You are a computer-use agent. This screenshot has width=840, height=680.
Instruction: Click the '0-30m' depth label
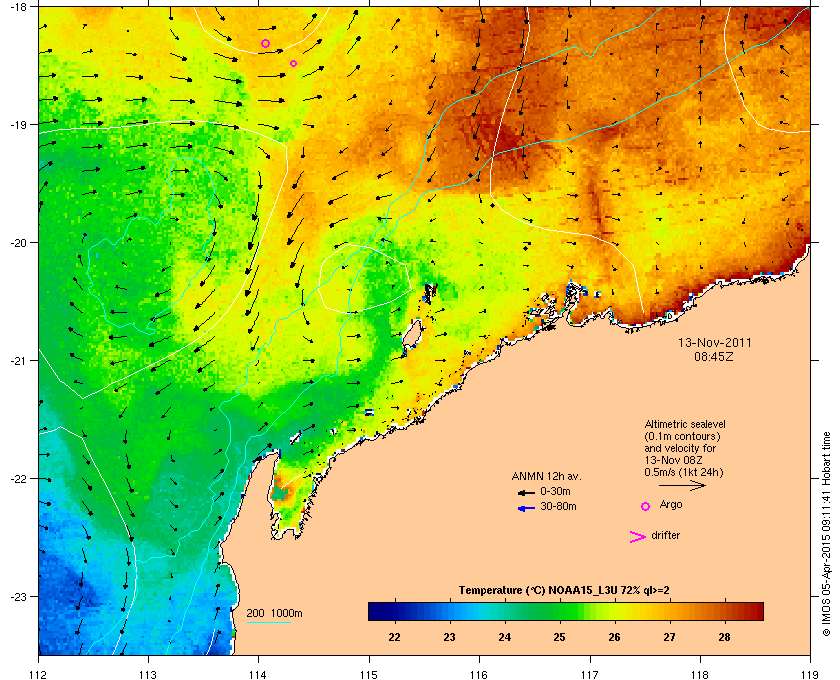tap(556, 491)
